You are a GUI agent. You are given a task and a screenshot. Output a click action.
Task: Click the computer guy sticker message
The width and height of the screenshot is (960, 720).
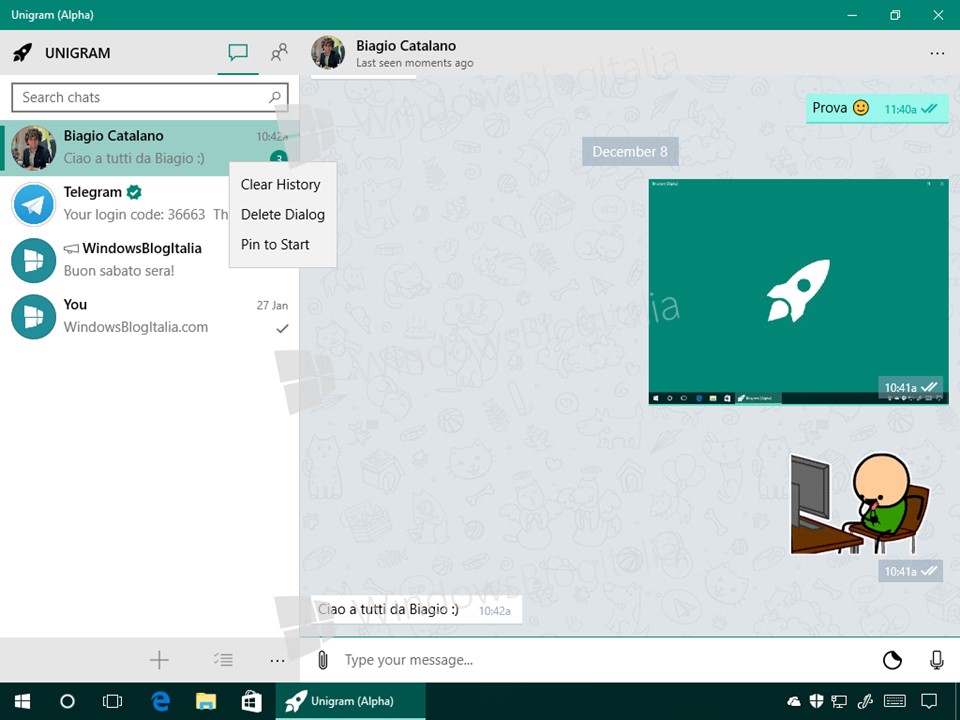[860, 503]
